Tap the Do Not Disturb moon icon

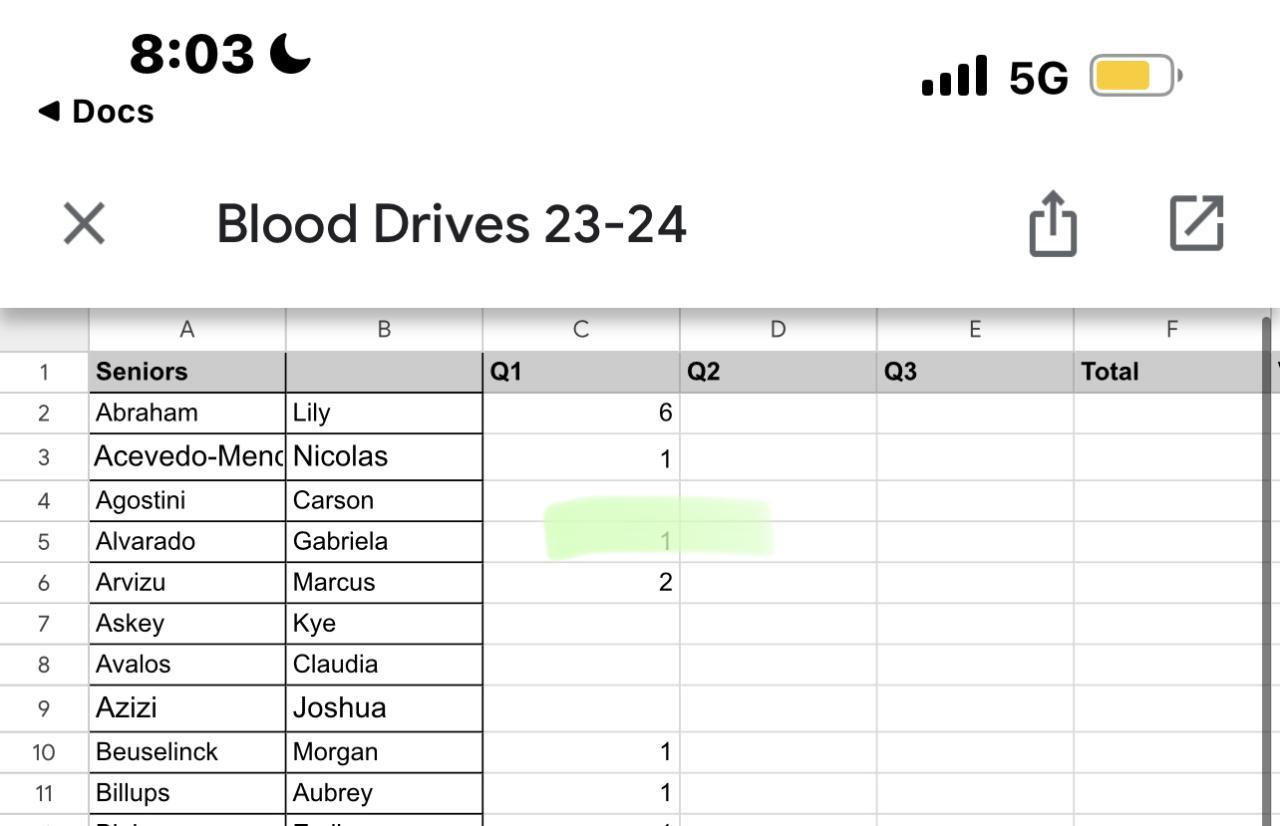click(291, 53)
